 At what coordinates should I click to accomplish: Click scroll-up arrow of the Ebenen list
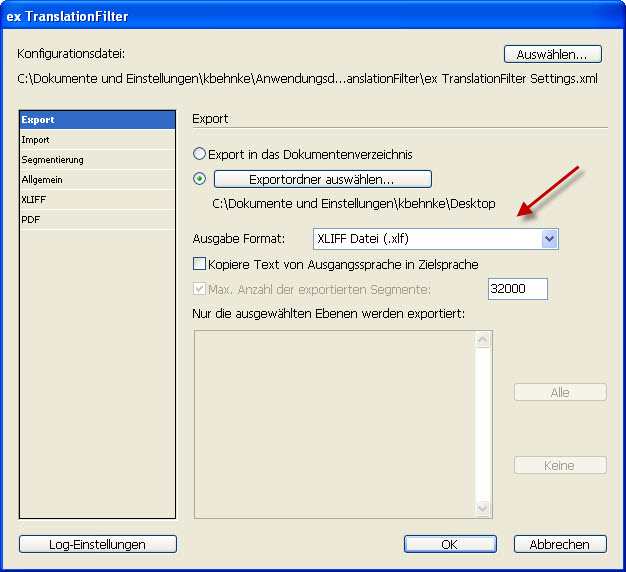[x=483, y=340]
